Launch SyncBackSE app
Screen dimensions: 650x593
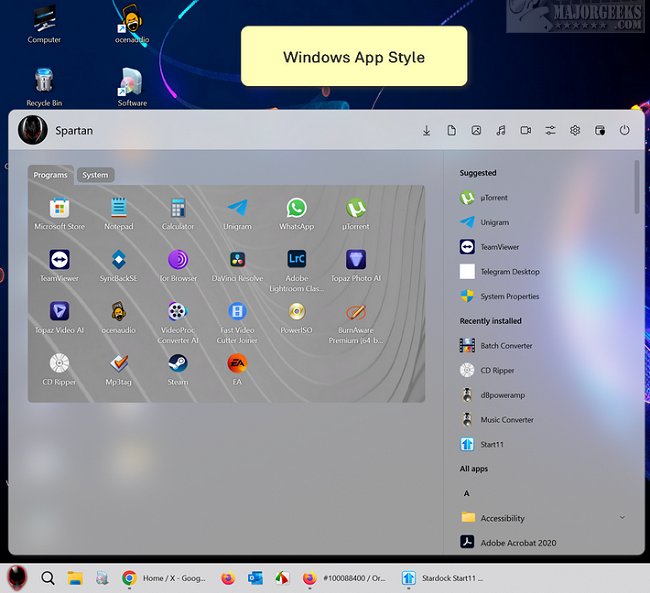[x=119, y=266]
